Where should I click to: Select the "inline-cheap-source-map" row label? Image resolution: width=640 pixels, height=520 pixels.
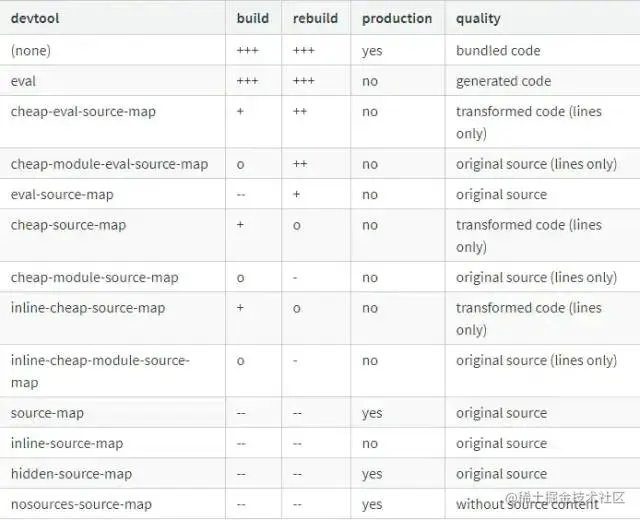click(88, 308)
